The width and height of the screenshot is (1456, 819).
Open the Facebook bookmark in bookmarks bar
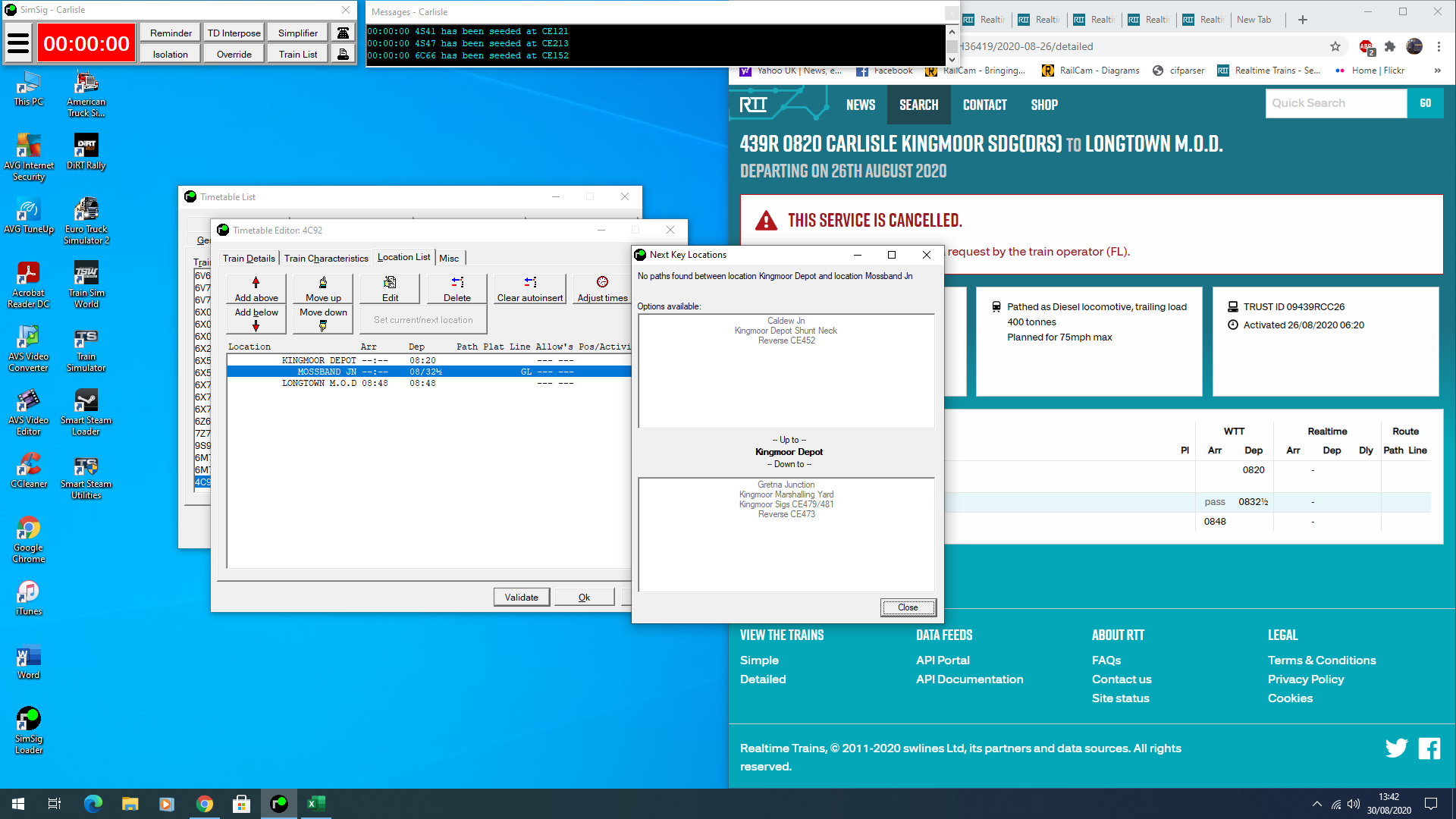[x=884, y=71]
